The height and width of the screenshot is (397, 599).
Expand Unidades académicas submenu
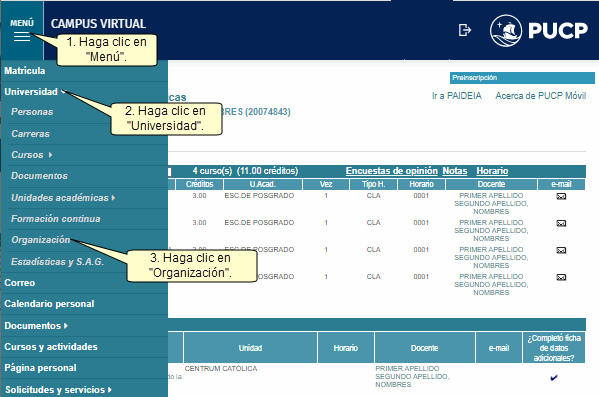point(113,198)
